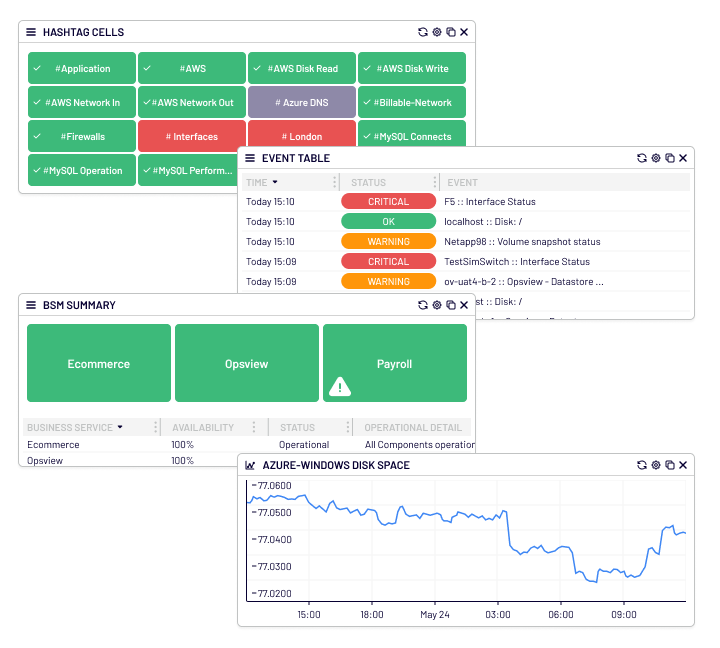Viewport: 720px width, 648px height.
Task: Click the purple #Azure DNS cell
Action: pos(301,102)
